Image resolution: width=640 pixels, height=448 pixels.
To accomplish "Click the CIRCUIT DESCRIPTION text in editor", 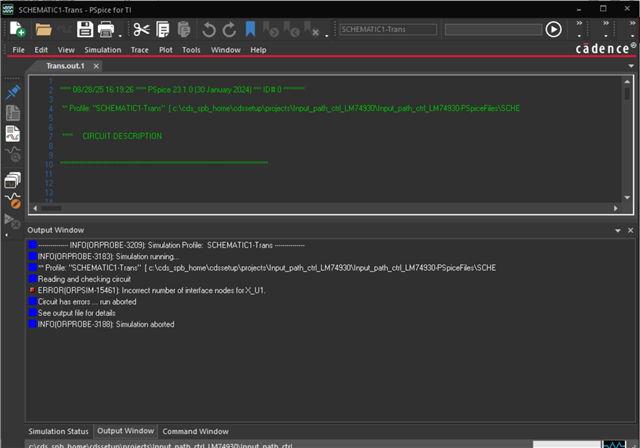I will click(x=122, y=136).
